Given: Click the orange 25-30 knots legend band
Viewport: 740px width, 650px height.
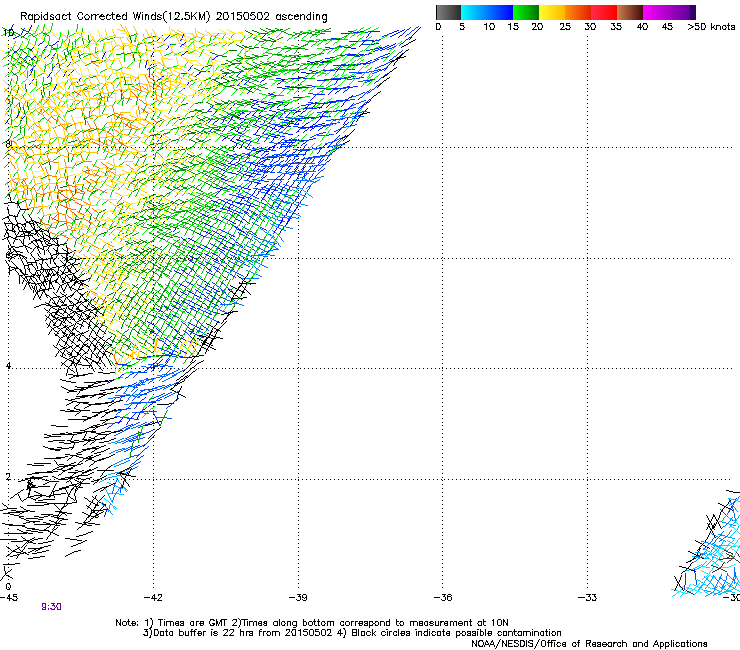Looking at the screenshot, I should [578, 12].
